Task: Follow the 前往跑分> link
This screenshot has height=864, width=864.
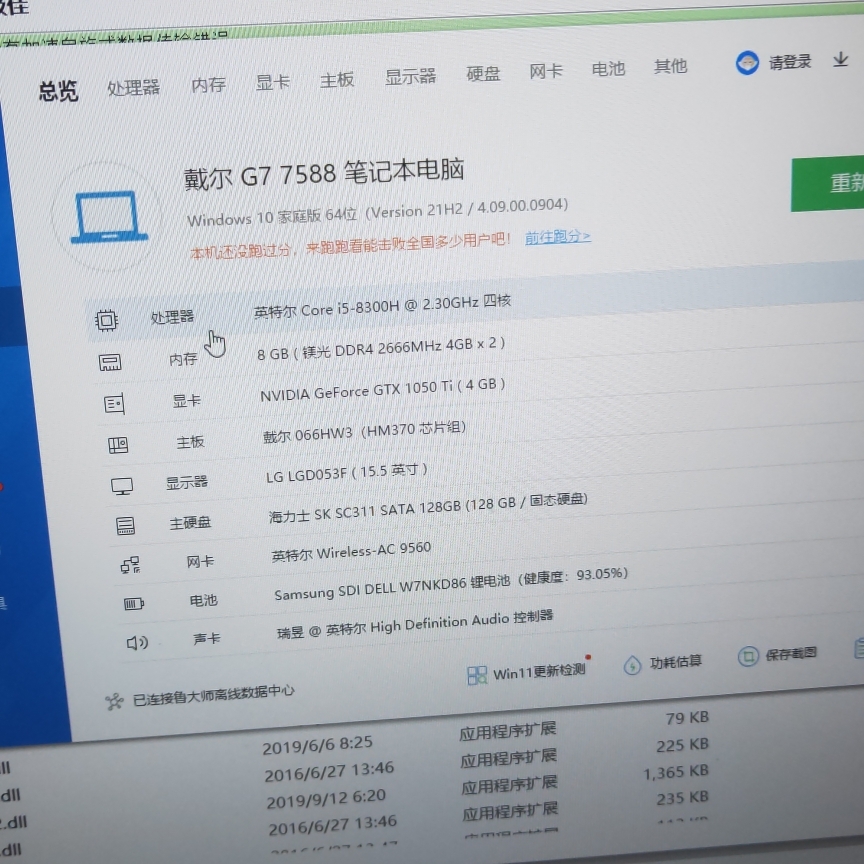Action: (558, 237)
